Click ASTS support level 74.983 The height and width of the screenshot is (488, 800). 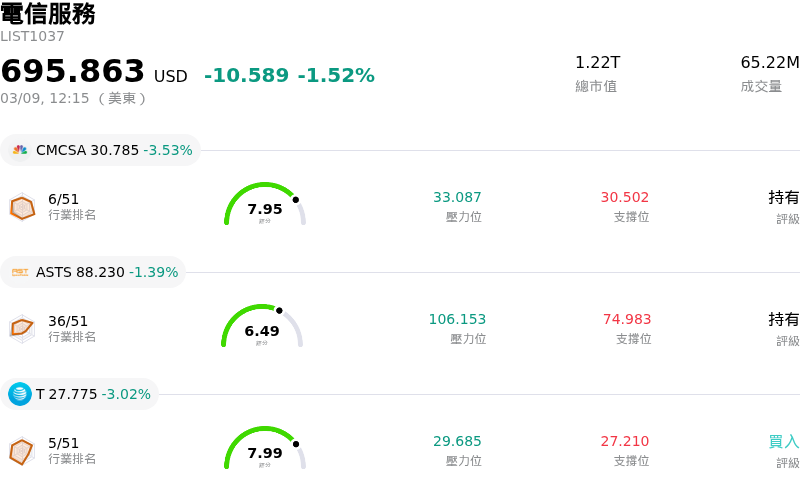[627, 319]
